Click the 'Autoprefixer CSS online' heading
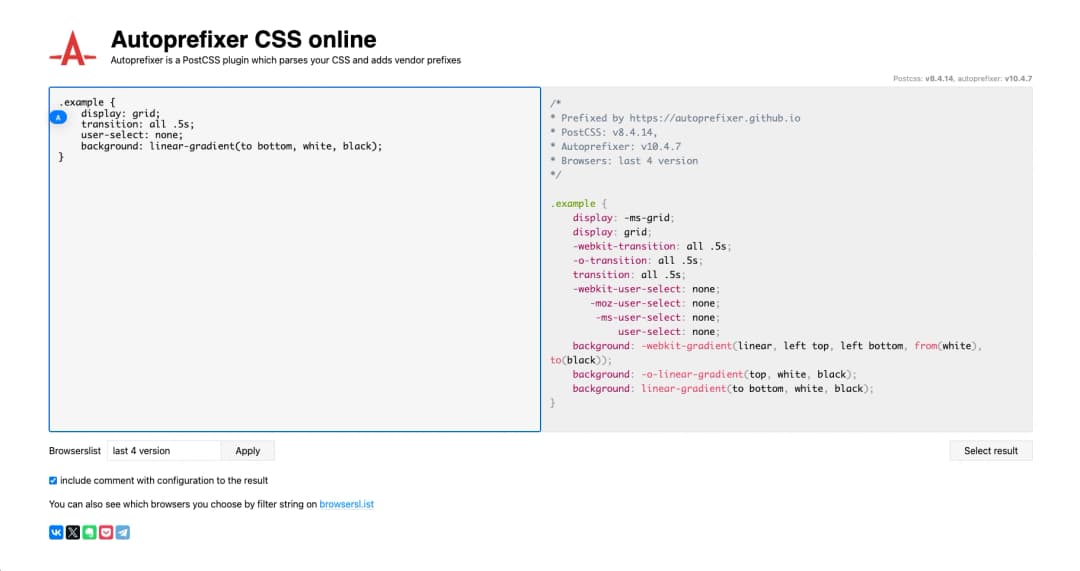Image resolution: width=1080 pixels, height=571 pixels. 243,40
